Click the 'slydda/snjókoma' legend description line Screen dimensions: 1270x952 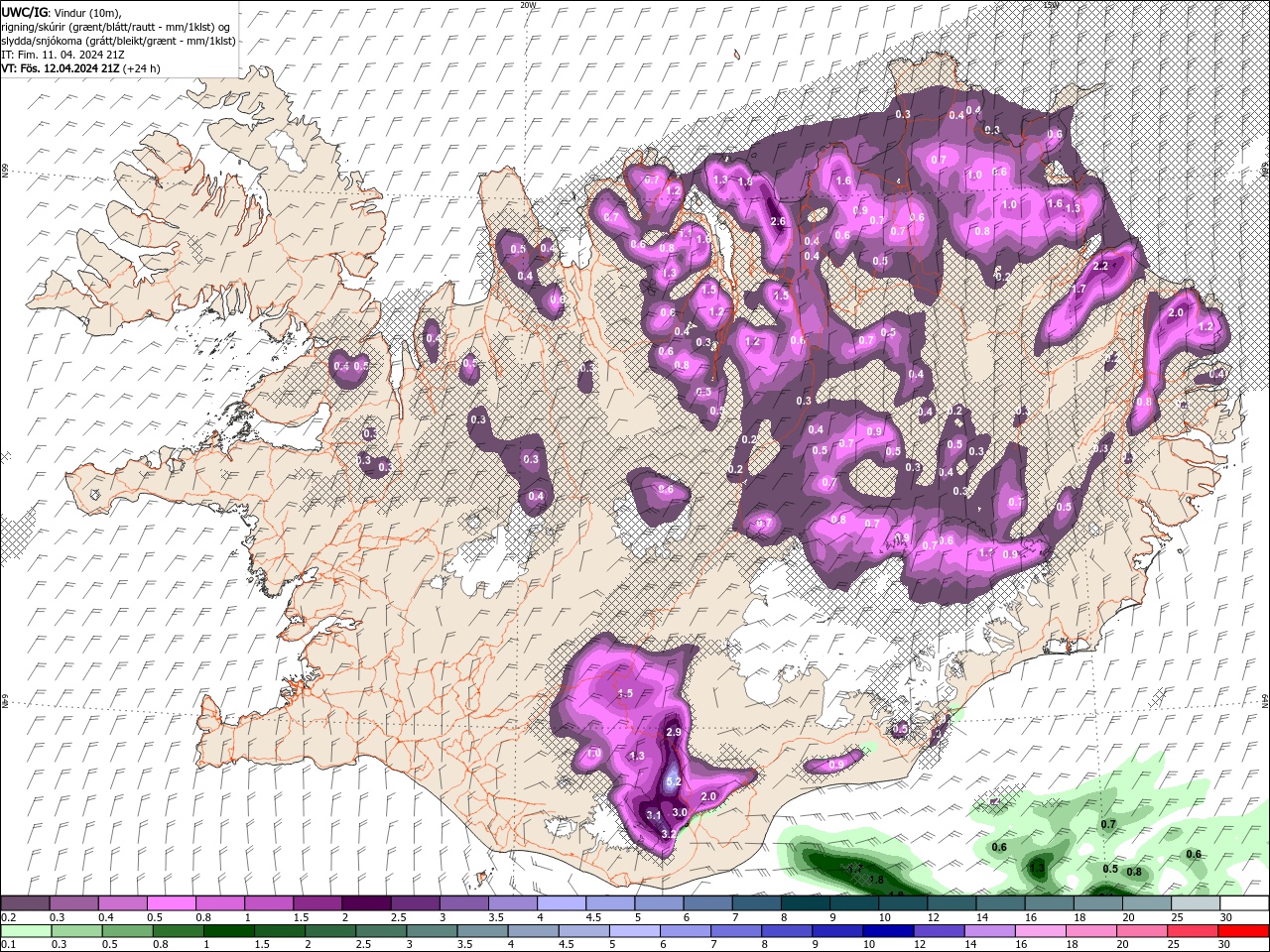tap(118, 41)
